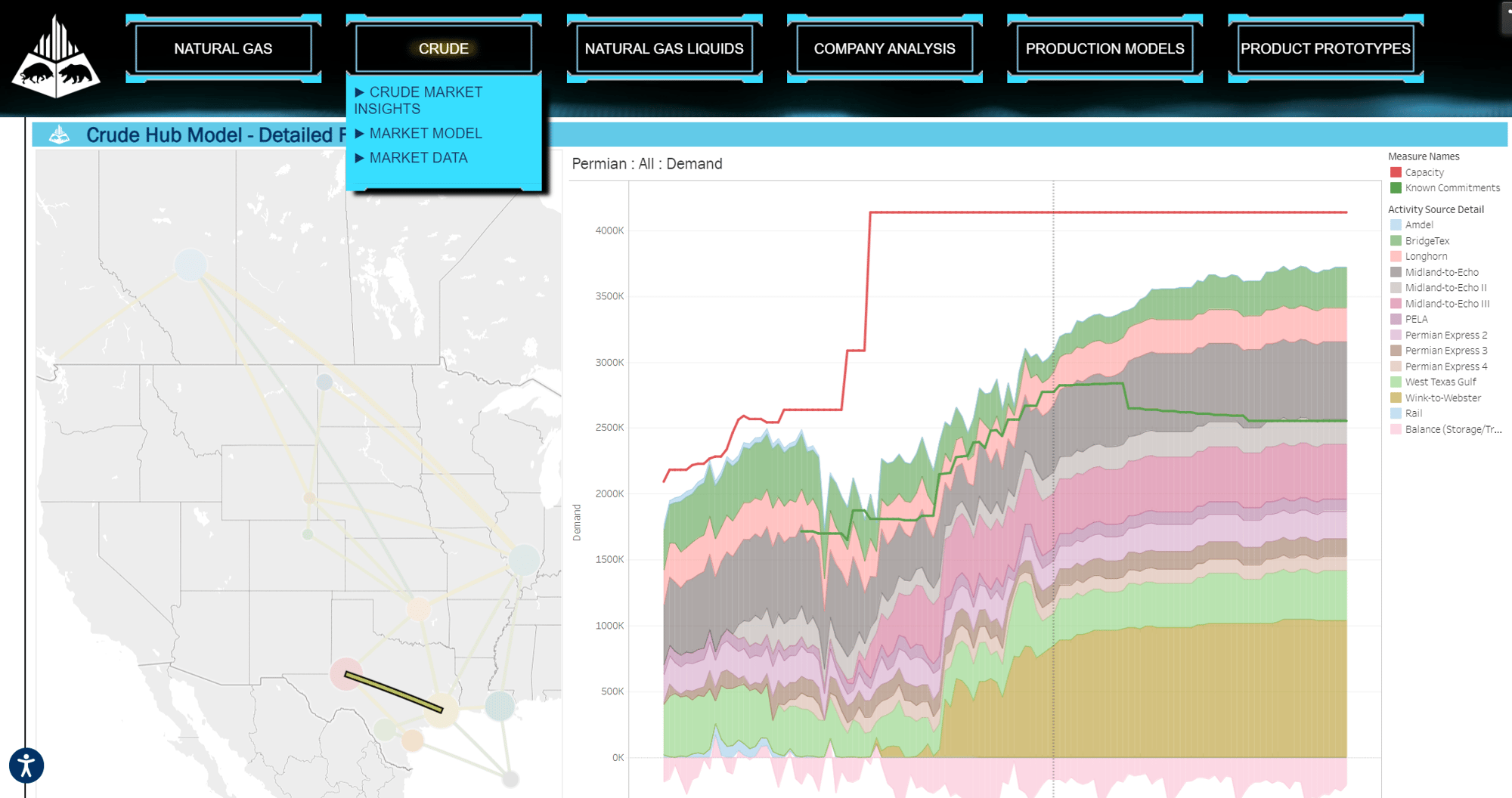Open the Natural Gas menu

point(223,48)
